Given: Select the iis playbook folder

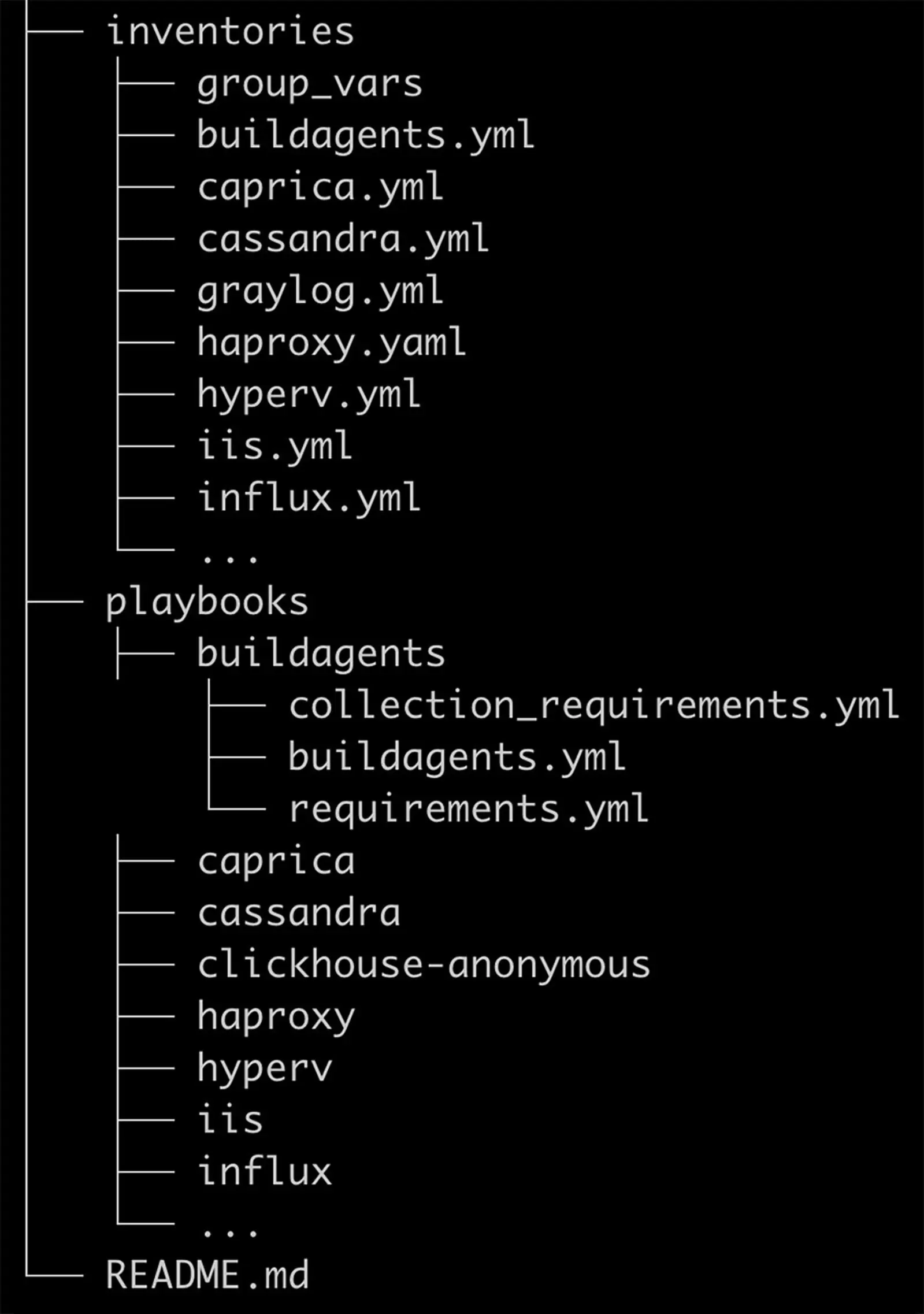Looking at the screenshot, I should pyautogui.click(x=230, y=1120).
